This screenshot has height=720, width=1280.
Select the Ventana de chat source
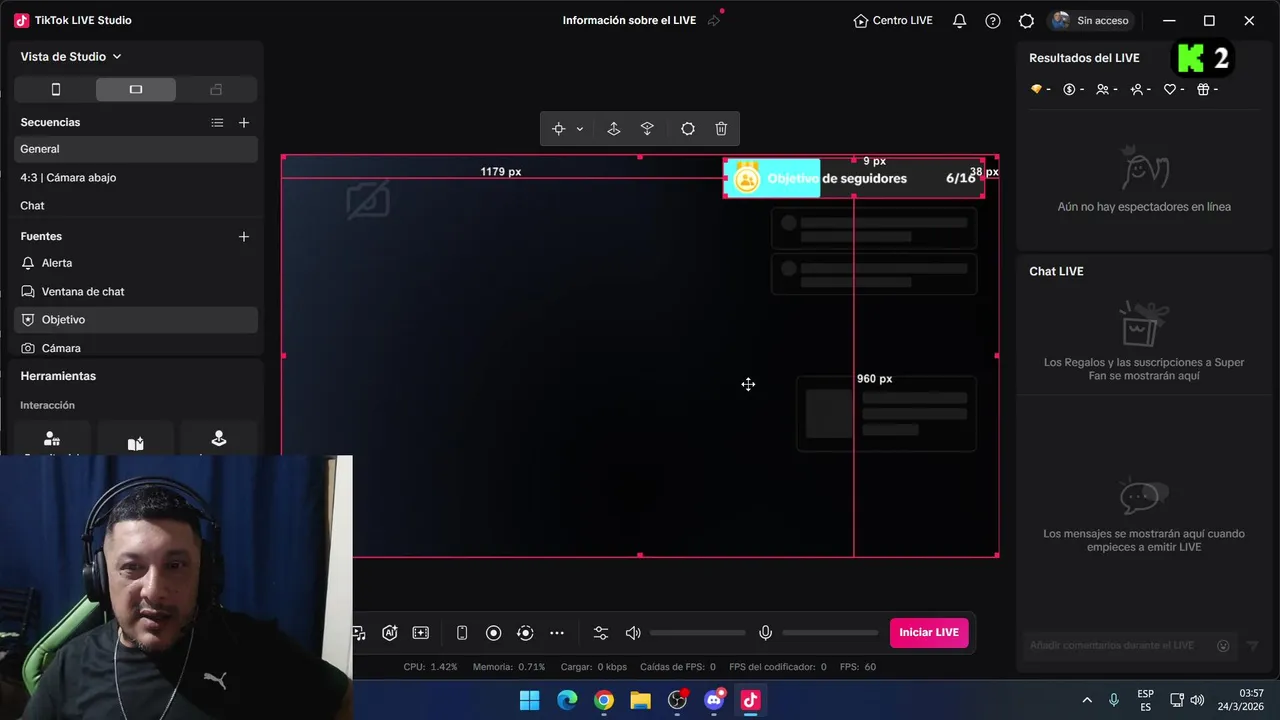(136, 291)
